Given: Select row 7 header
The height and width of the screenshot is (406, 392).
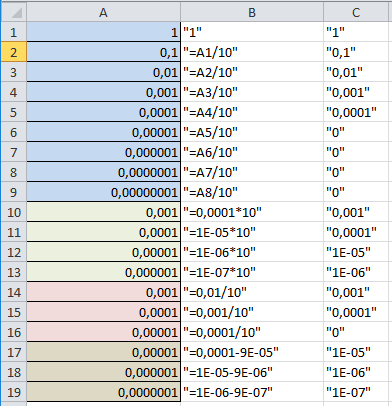Looking at the screenshot, I should pos(14,152).
